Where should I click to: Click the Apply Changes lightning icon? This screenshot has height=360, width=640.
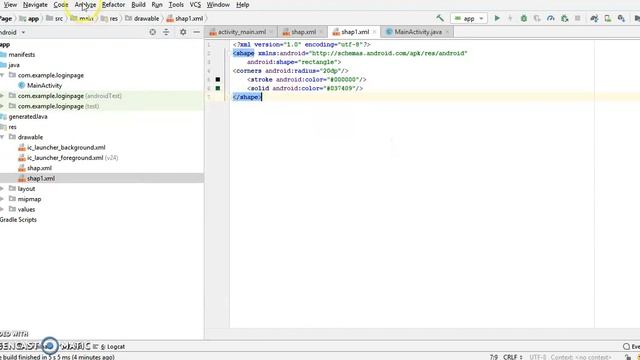(x=510, y=18)
